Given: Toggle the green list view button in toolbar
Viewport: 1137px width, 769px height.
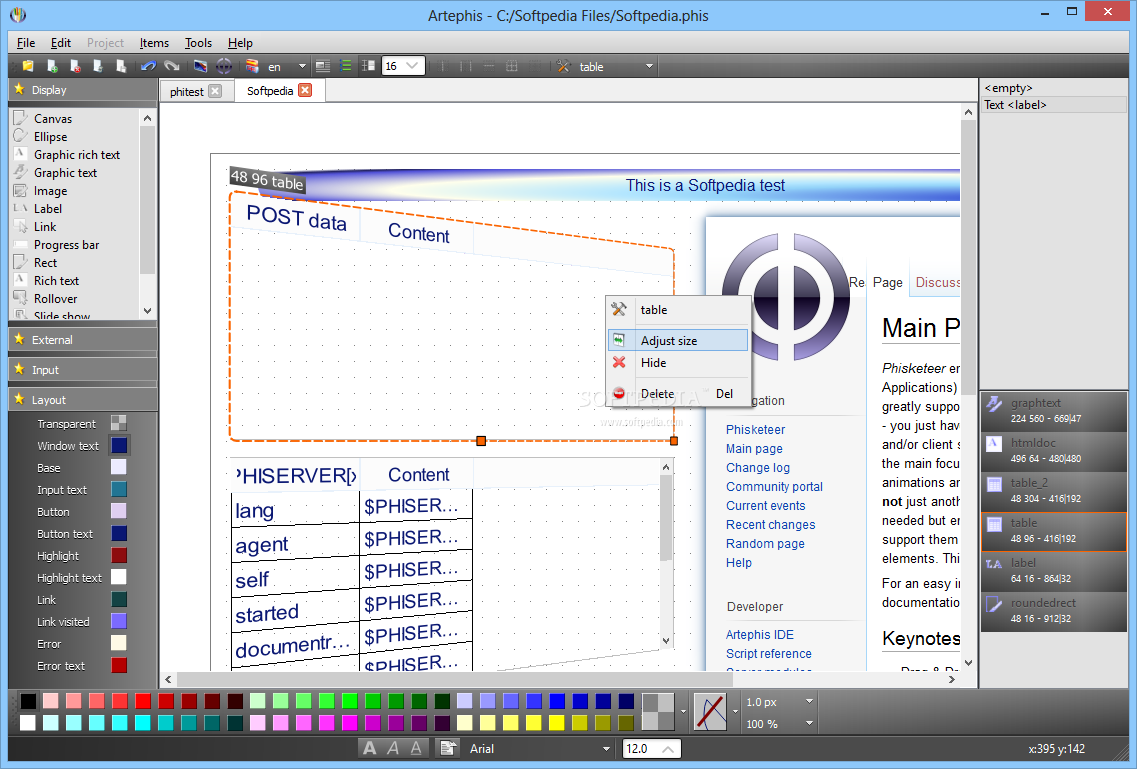Looking at the screenshot, I should [346, 66].
